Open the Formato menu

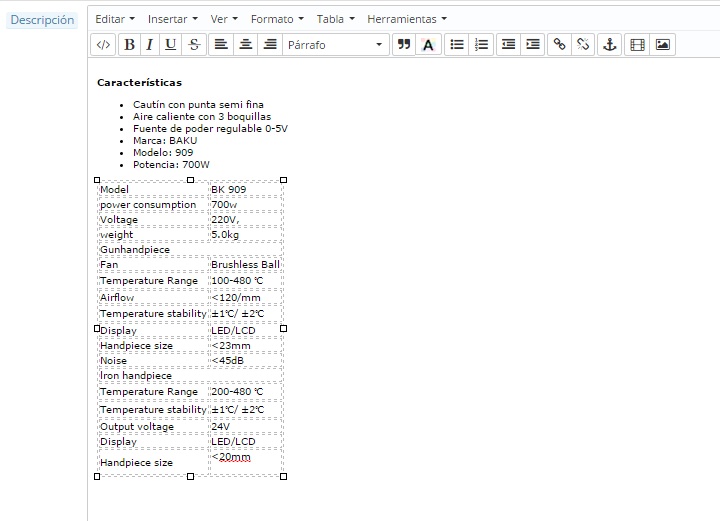(277, 19)
